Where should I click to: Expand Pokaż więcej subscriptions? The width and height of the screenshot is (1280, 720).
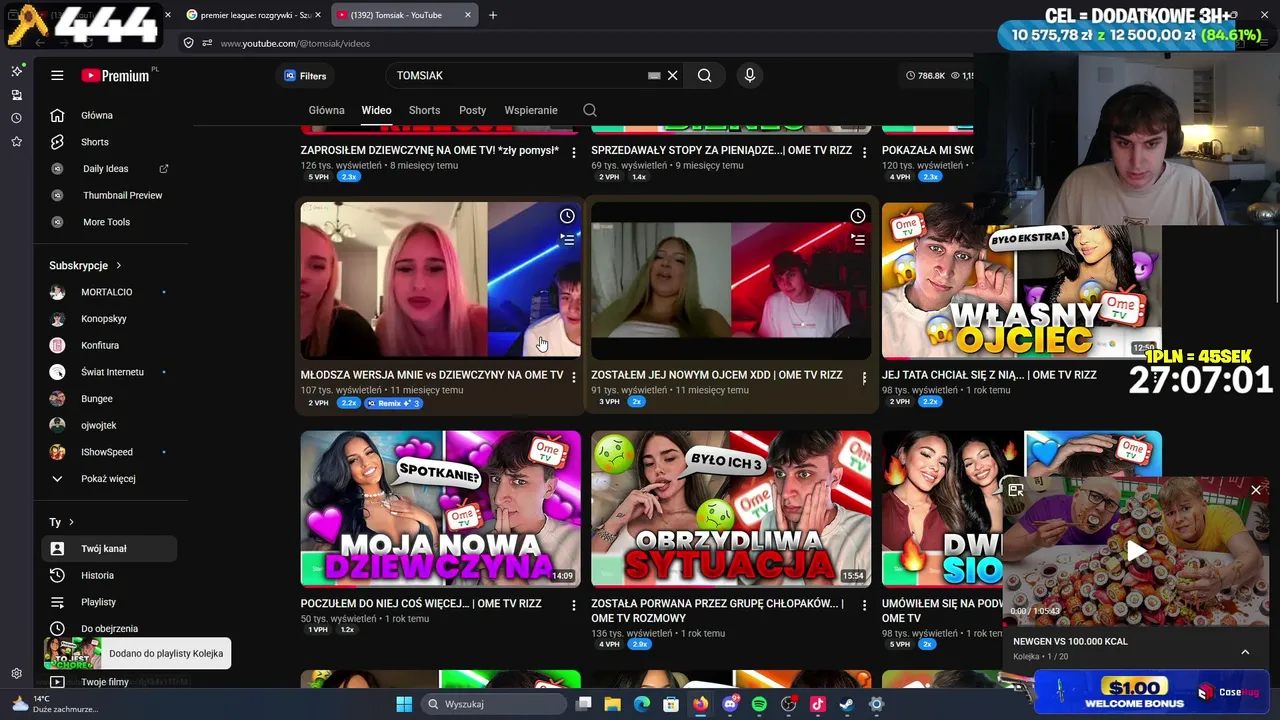110,479
